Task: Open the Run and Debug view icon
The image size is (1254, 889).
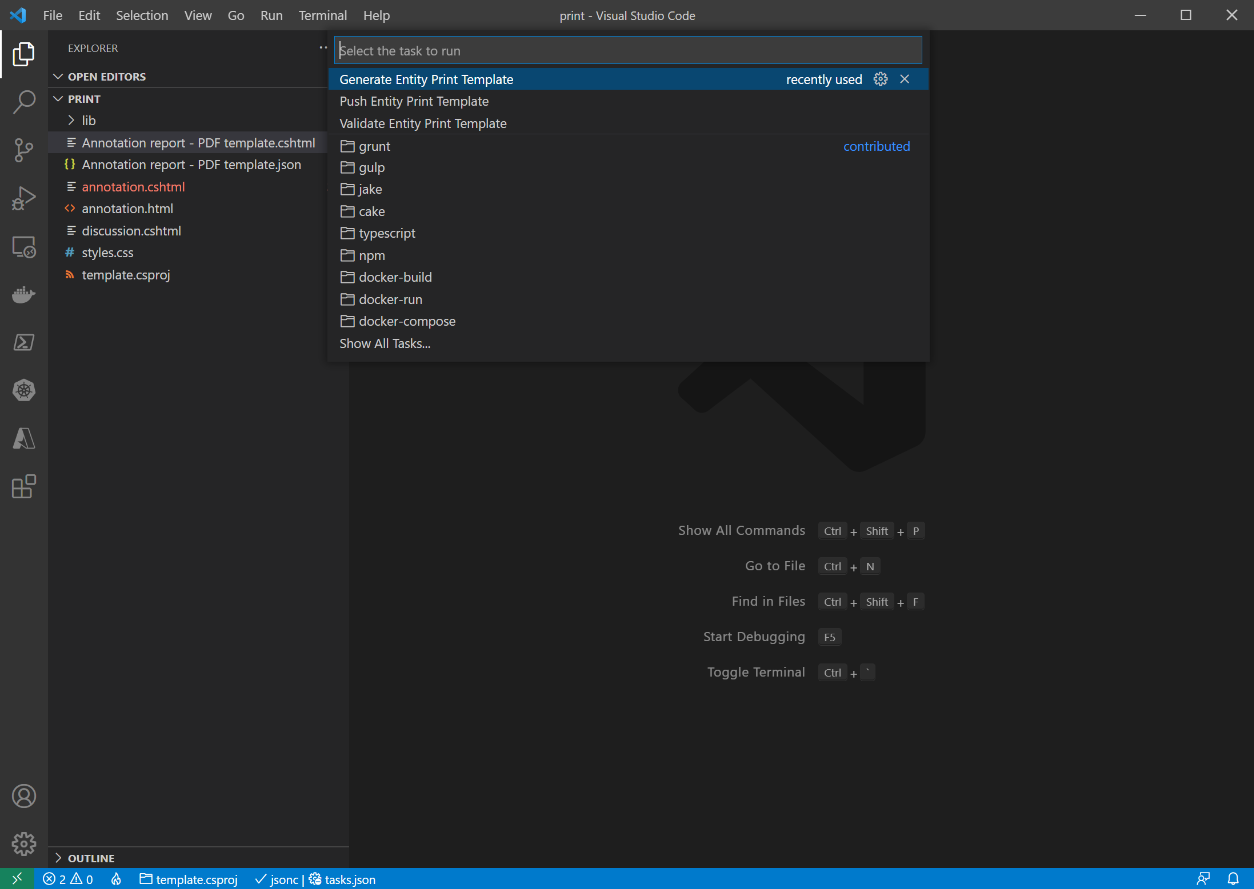Action: tap(24, 198)
